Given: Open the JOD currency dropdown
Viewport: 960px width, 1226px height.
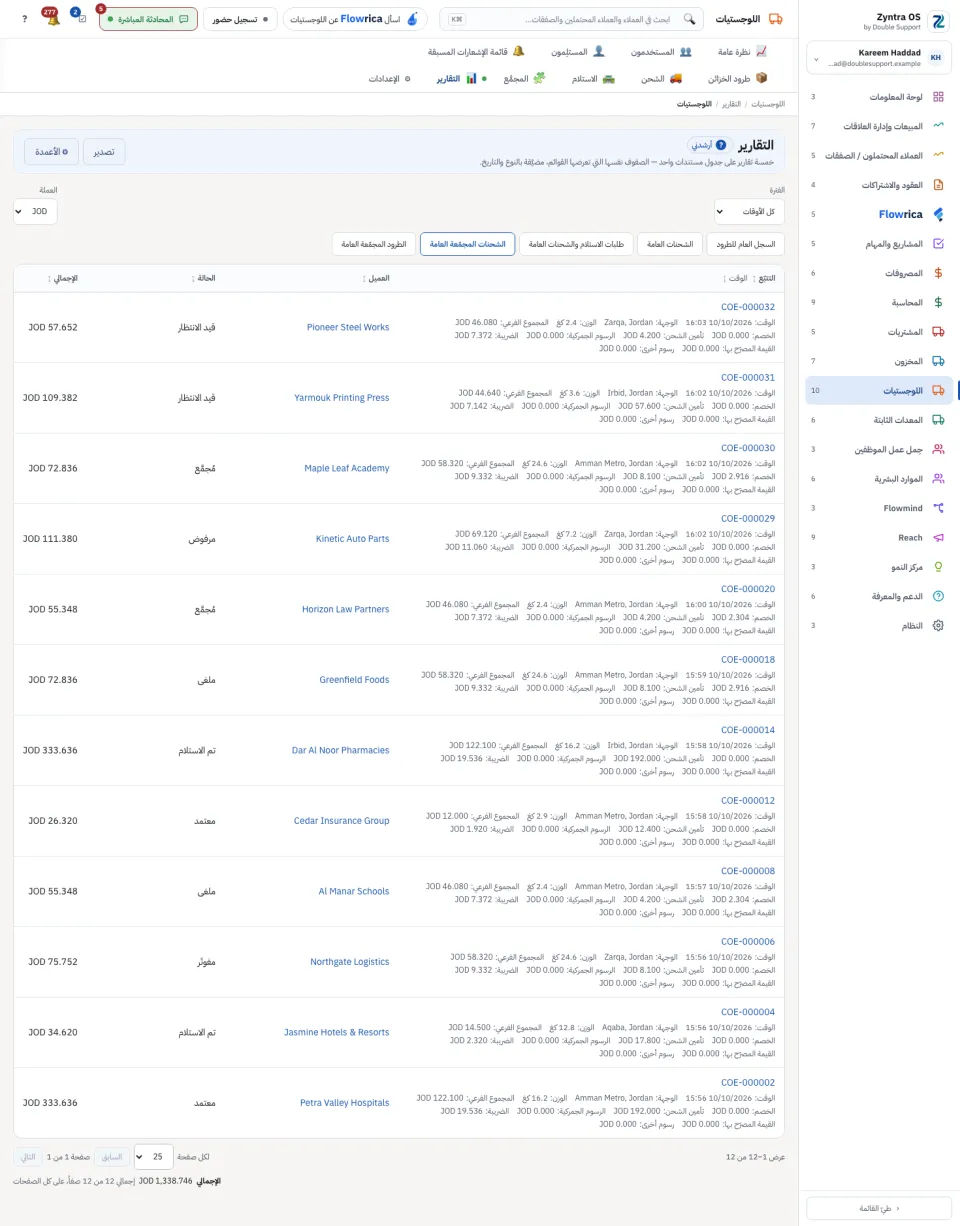Looking at the screenshot, I should point(36,211).
